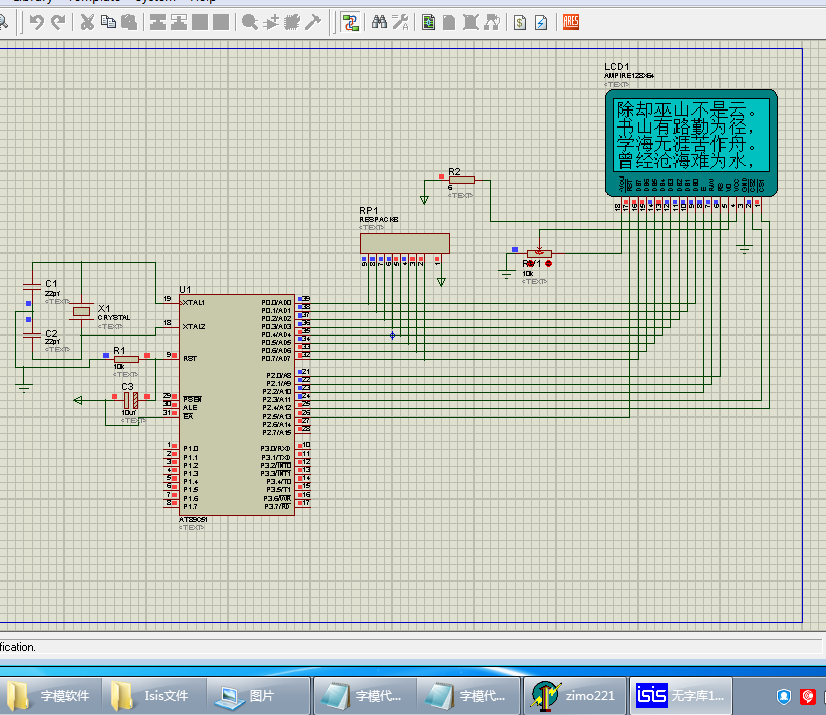Select electrolytic capacitor C3
Image resolution: width=826 pixels, height=715 pixels.
coord(131,400)
